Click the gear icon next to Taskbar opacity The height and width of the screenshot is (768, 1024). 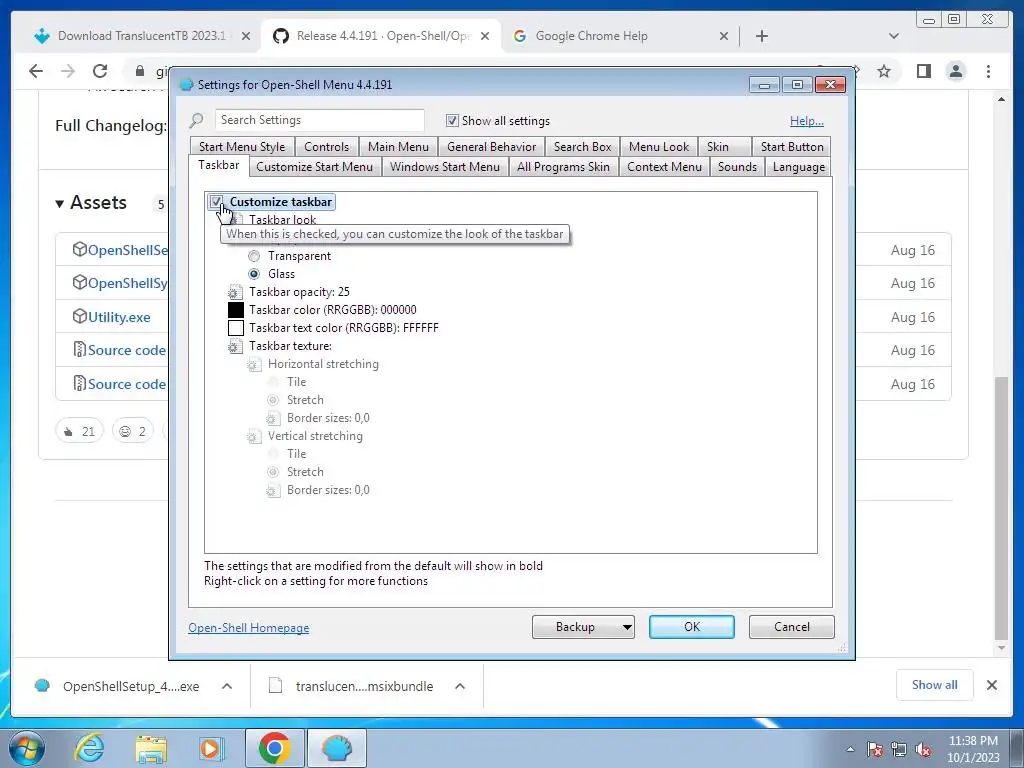coord(235,292)
